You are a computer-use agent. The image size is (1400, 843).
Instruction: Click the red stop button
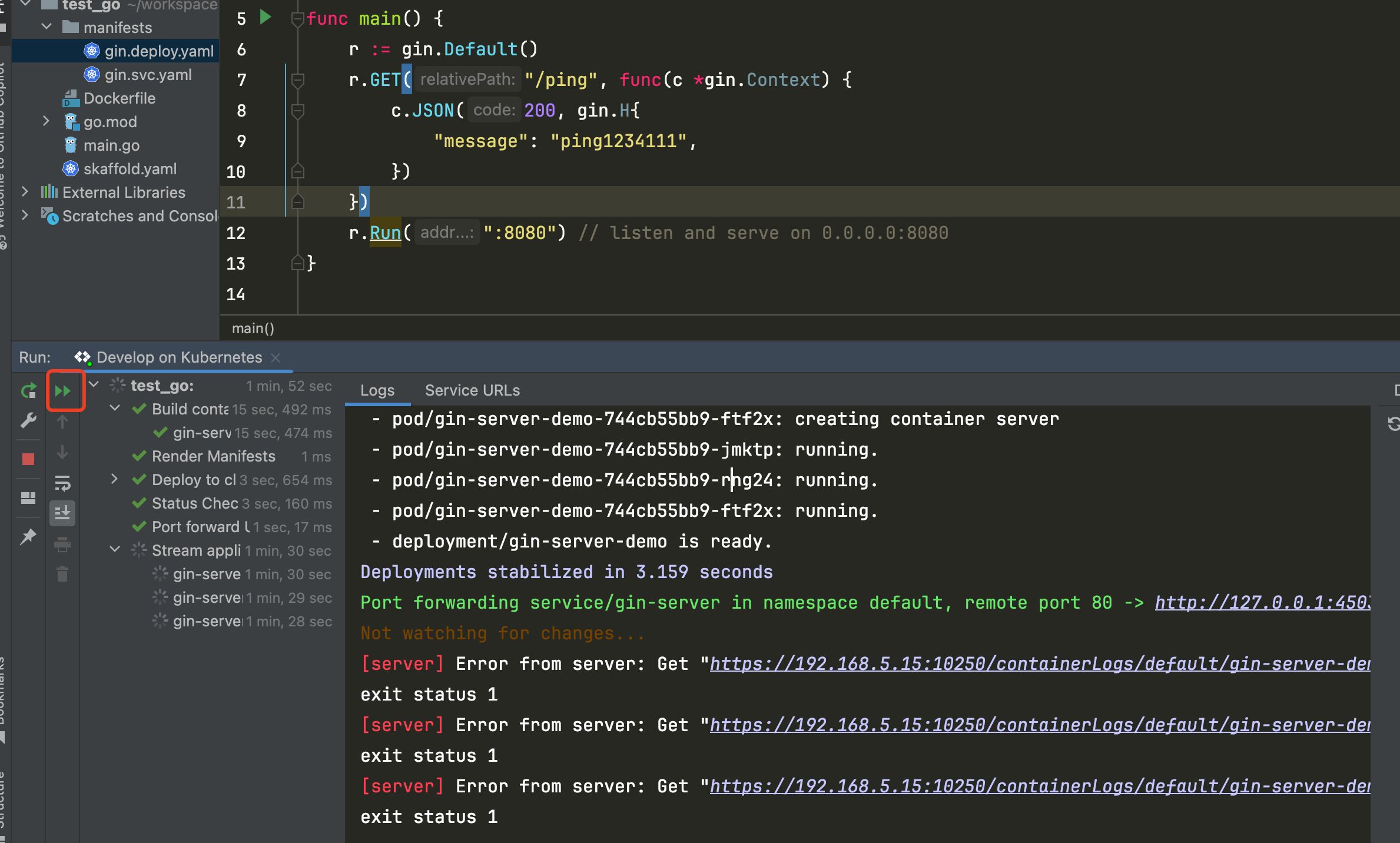coord(28,459)
